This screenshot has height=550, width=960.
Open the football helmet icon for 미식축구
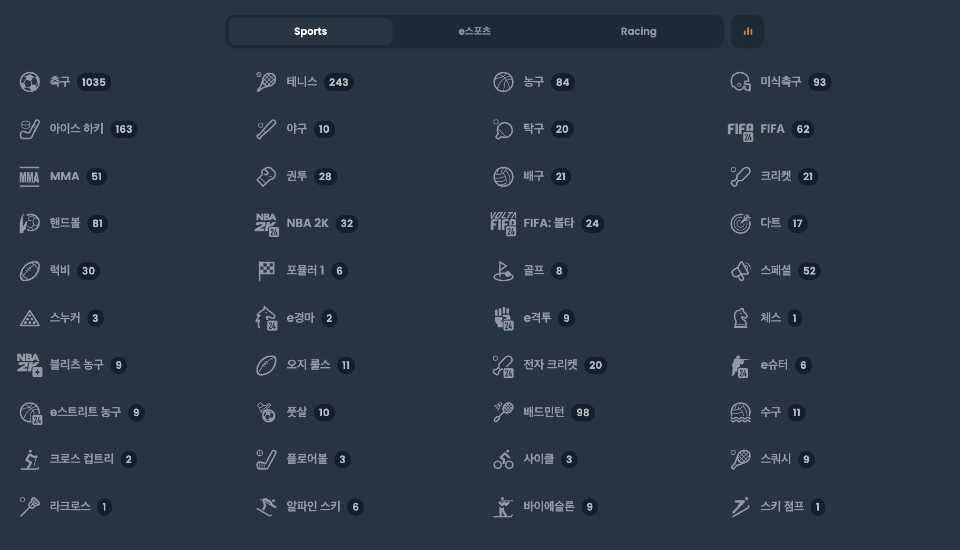tap(740, 82)
